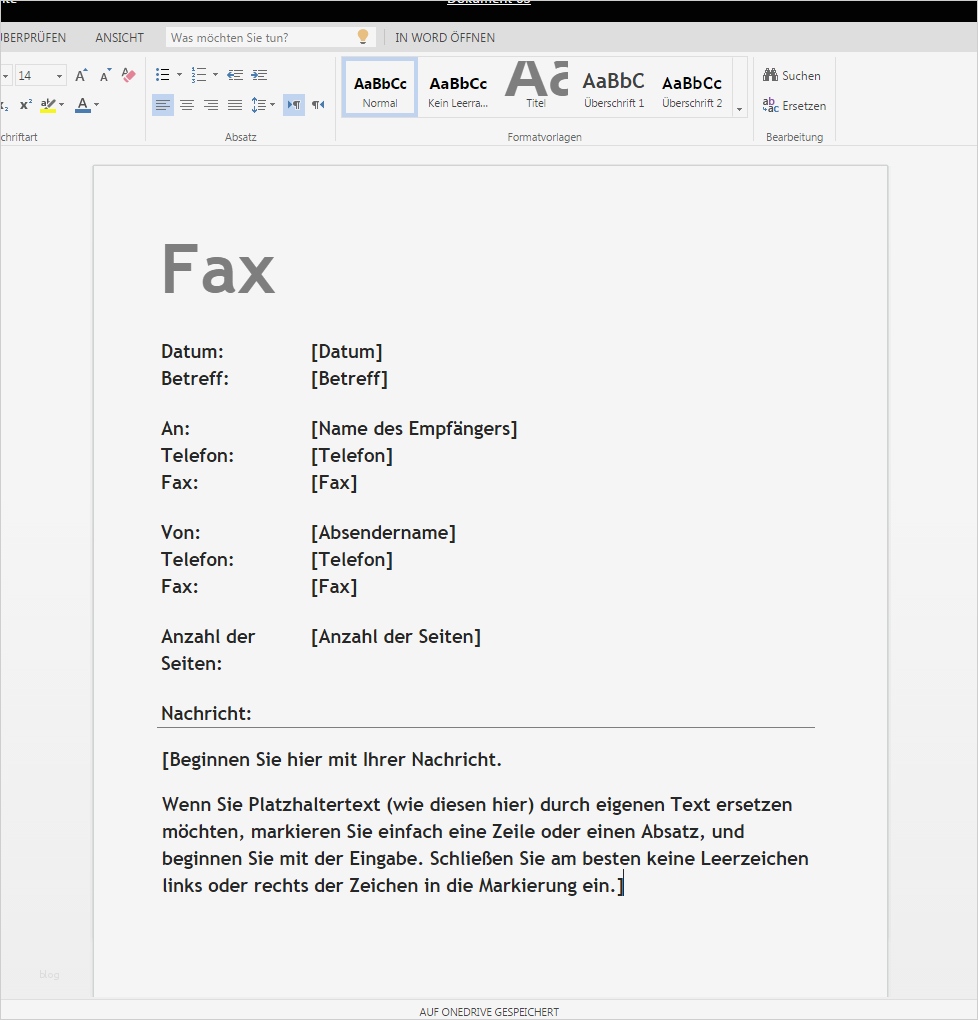Open the line spacing dropdown
Image resolution: width=978 pixels, height=1020 pixels.
tap(261, 105)
